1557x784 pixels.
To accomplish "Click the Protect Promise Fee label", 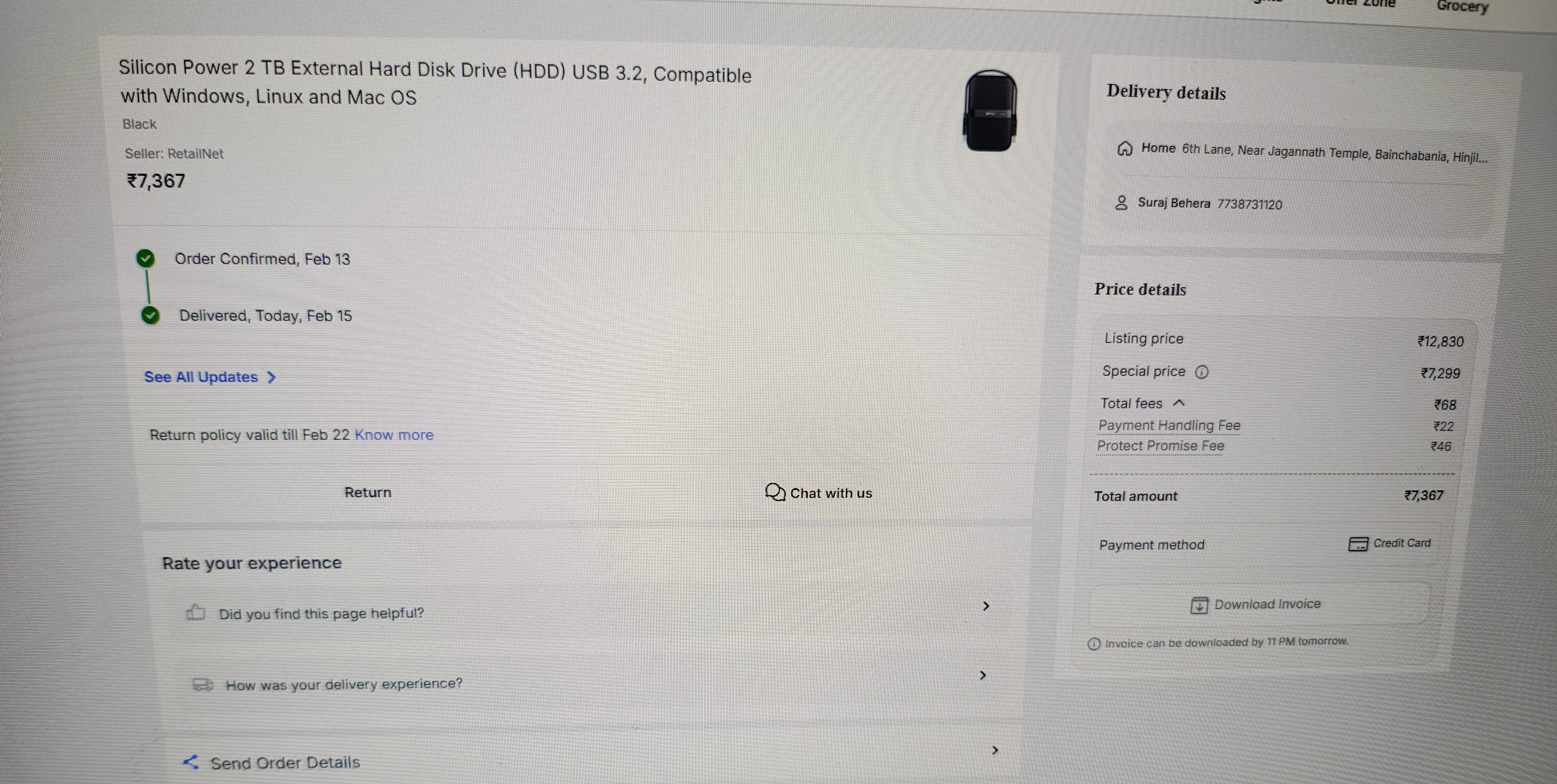I will click(1161, 446).
